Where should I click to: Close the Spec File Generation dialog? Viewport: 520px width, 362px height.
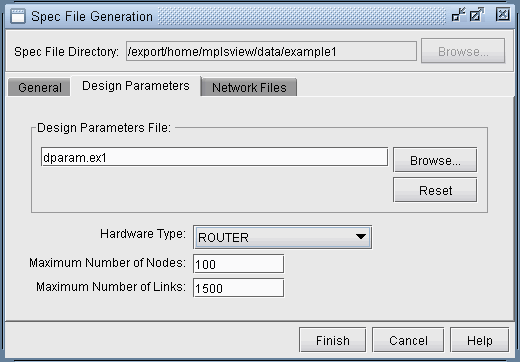(502, 15)
